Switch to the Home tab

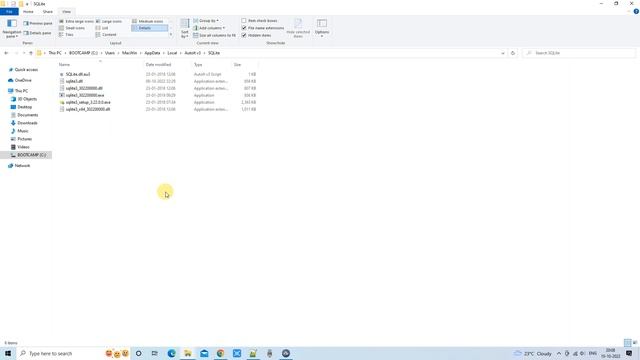[x=28, y=11]
